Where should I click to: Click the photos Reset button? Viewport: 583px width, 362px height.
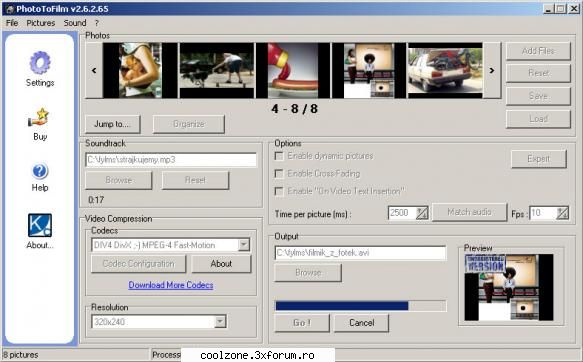538,73
